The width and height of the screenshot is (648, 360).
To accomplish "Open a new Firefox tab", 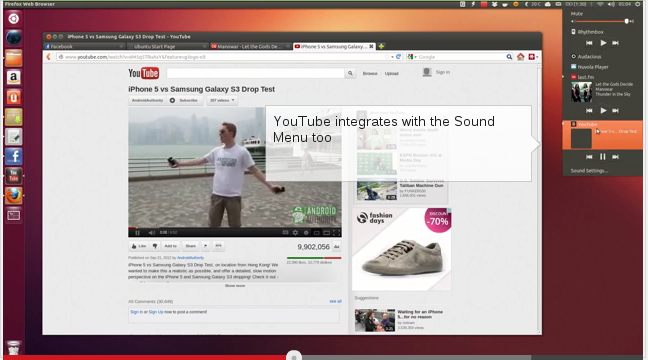I will pyautogui.click(x=381, y=46).
